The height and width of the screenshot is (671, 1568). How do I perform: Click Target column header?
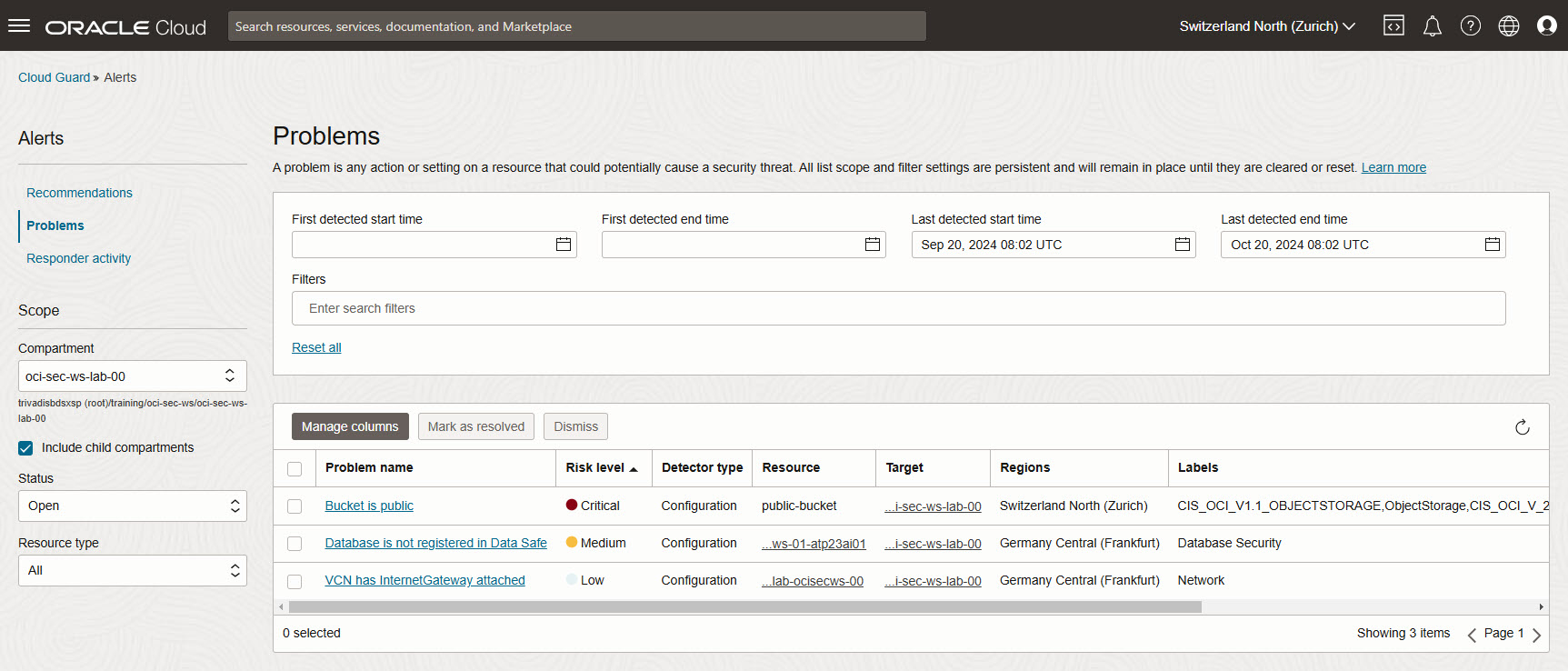[904, 467]
